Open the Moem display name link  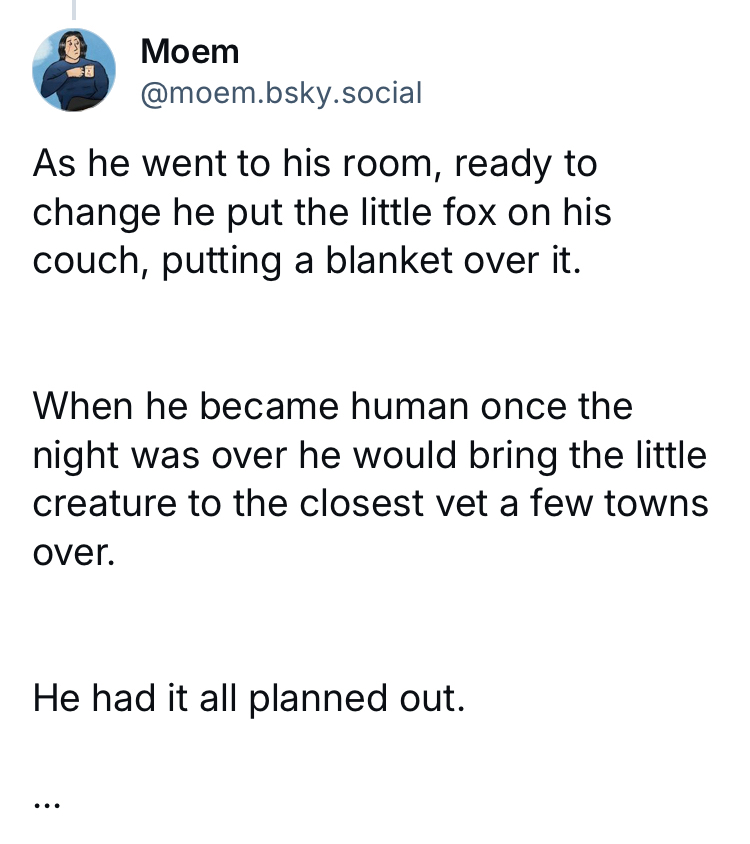[x=190, y=50]
